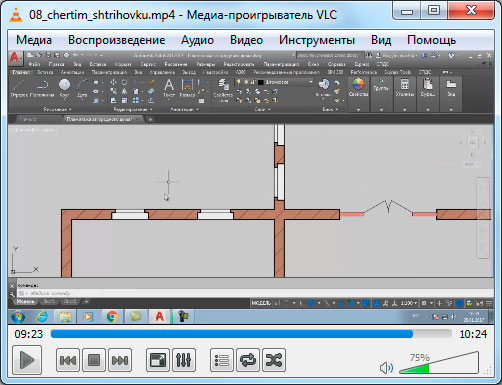This screenshot has width=502, height=385.
Task: Open the Вид menu
Action: [x=381, y=40]
